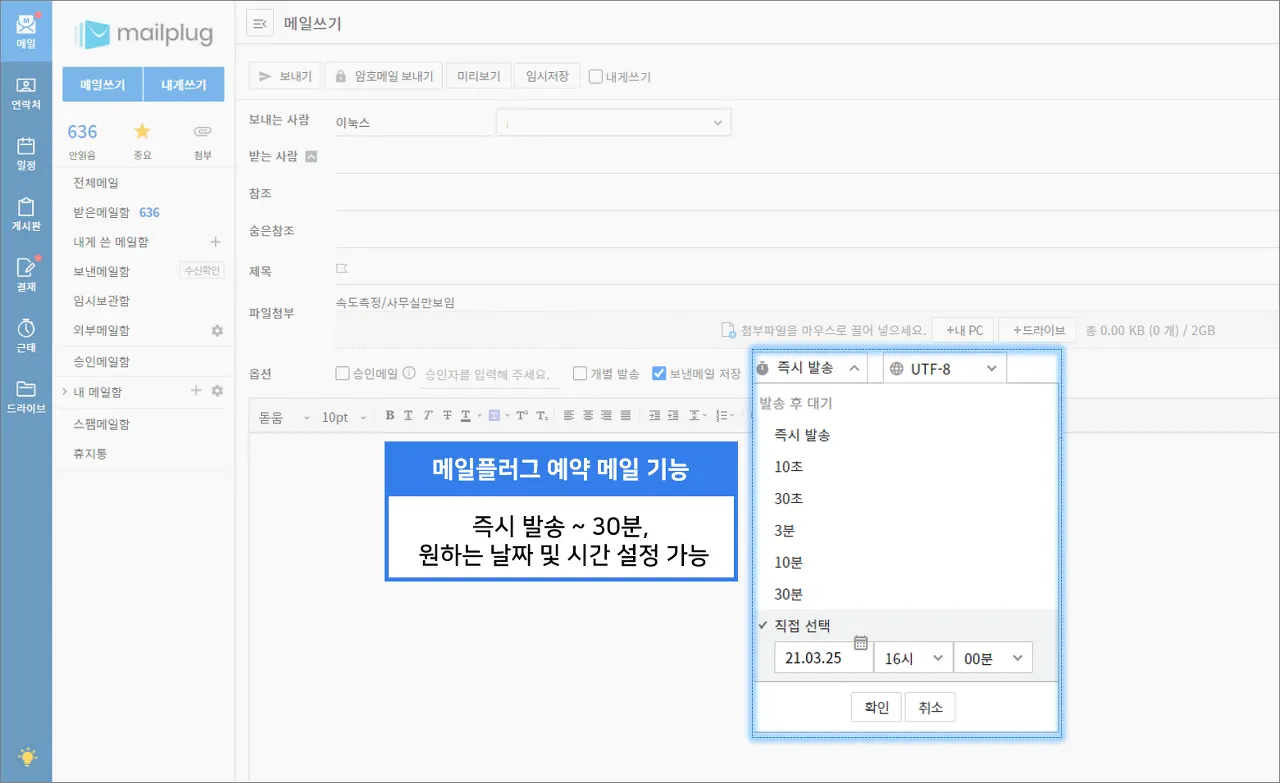Increase indent in the editor toolbar
This screenshot has height=783, width=1280.
click(655, 416)
